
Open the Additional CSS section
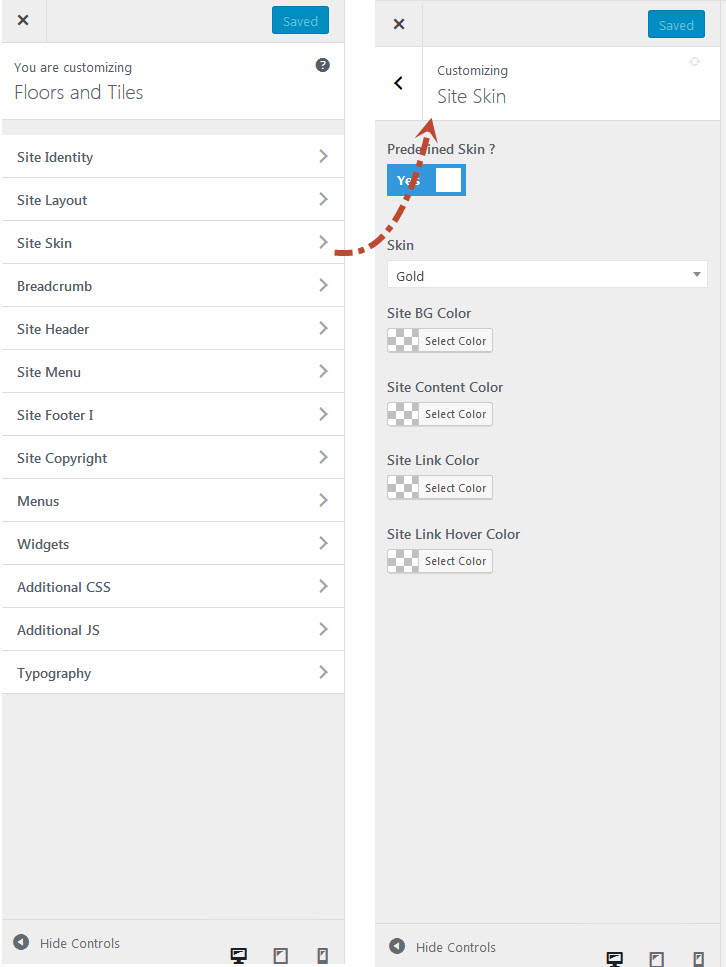(x=172, y=587)
